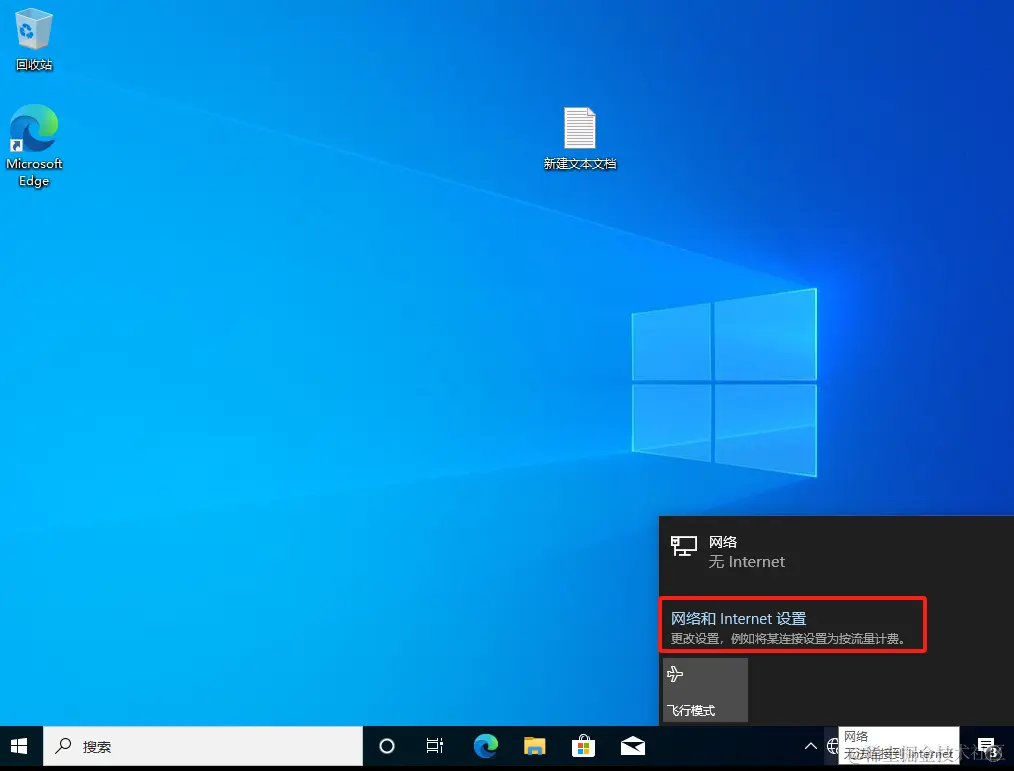
Task: Click the 搜索 taskbar search box
Action: pyautogui.click(x=203, y=746)
